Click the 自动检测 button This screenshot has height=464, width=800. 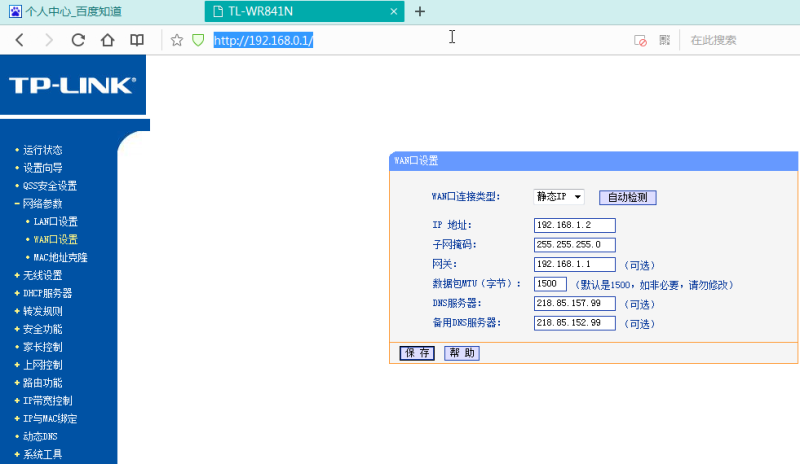(627, 198)
